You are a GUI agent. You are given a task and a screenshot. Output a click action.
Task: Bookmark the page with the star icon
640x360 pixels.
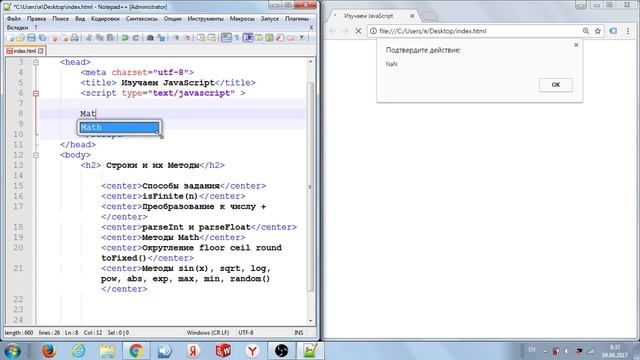598,31
